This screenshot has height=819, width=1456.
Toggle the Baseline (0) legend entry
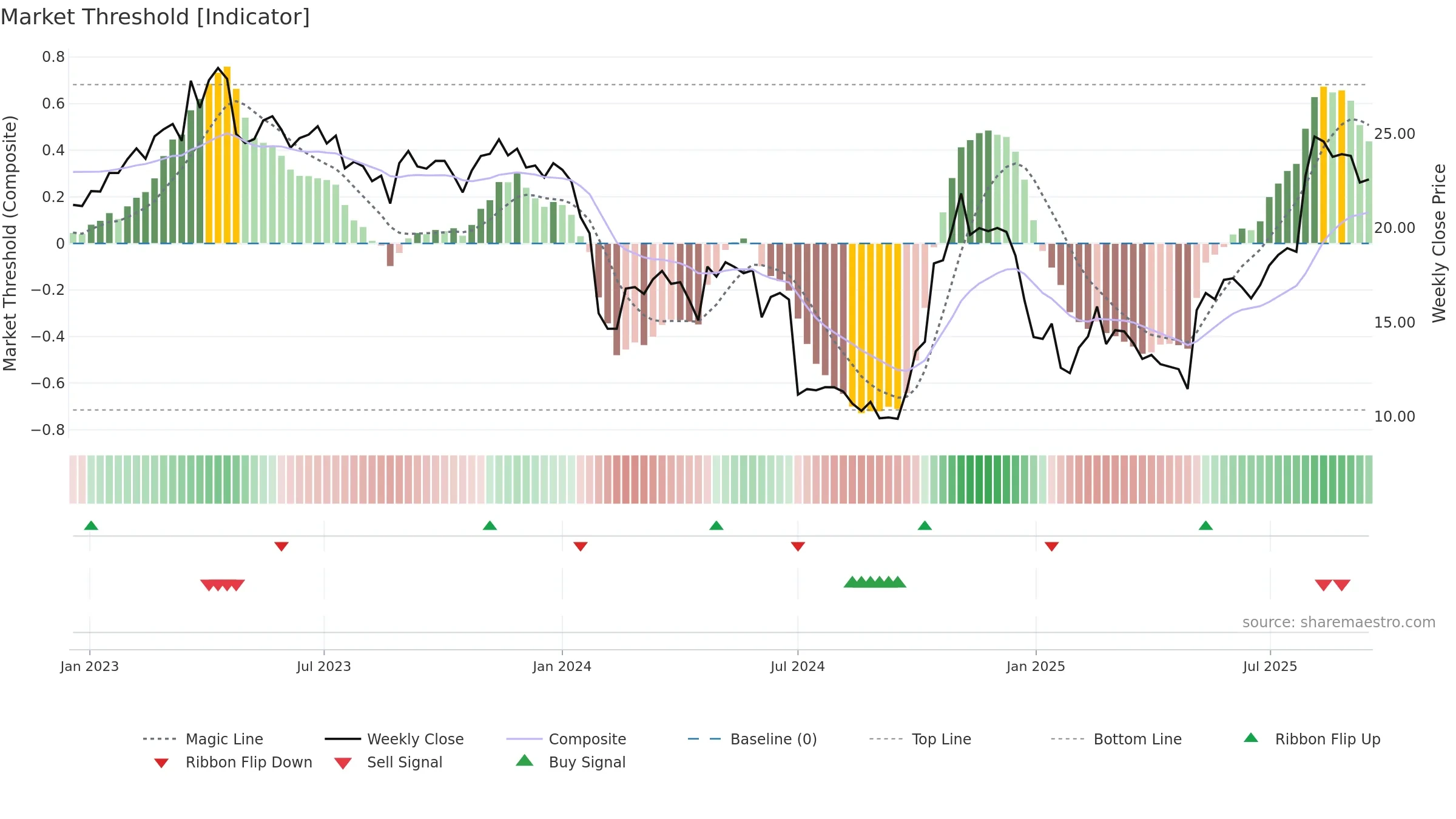(x=752, y=739)
